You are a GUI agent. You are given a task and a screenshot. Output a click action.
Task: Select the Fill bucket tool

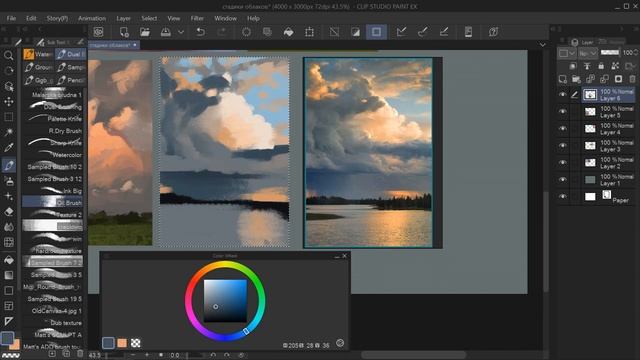click(x=8, y=260)
